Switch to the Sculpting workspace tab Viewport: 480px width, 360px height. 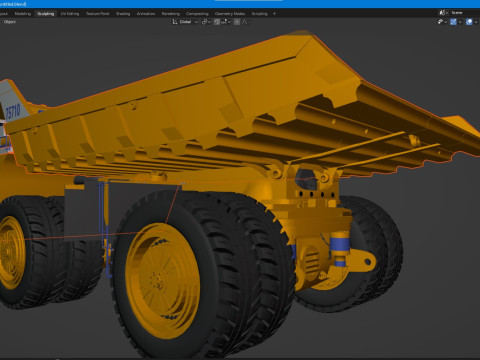(46, 14)
